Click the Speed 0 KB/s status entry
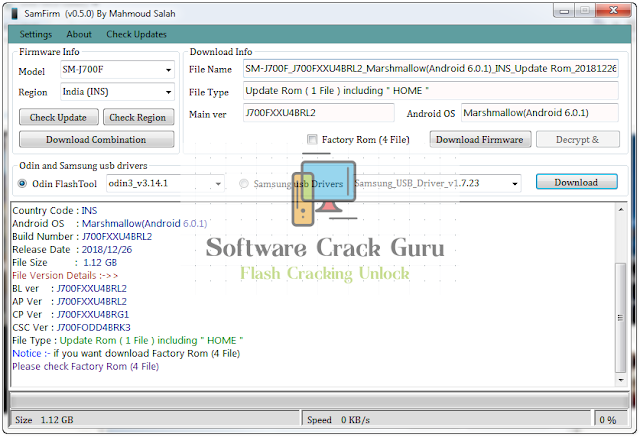Viewport: 640px width, 437px height. tap(338, 420)
